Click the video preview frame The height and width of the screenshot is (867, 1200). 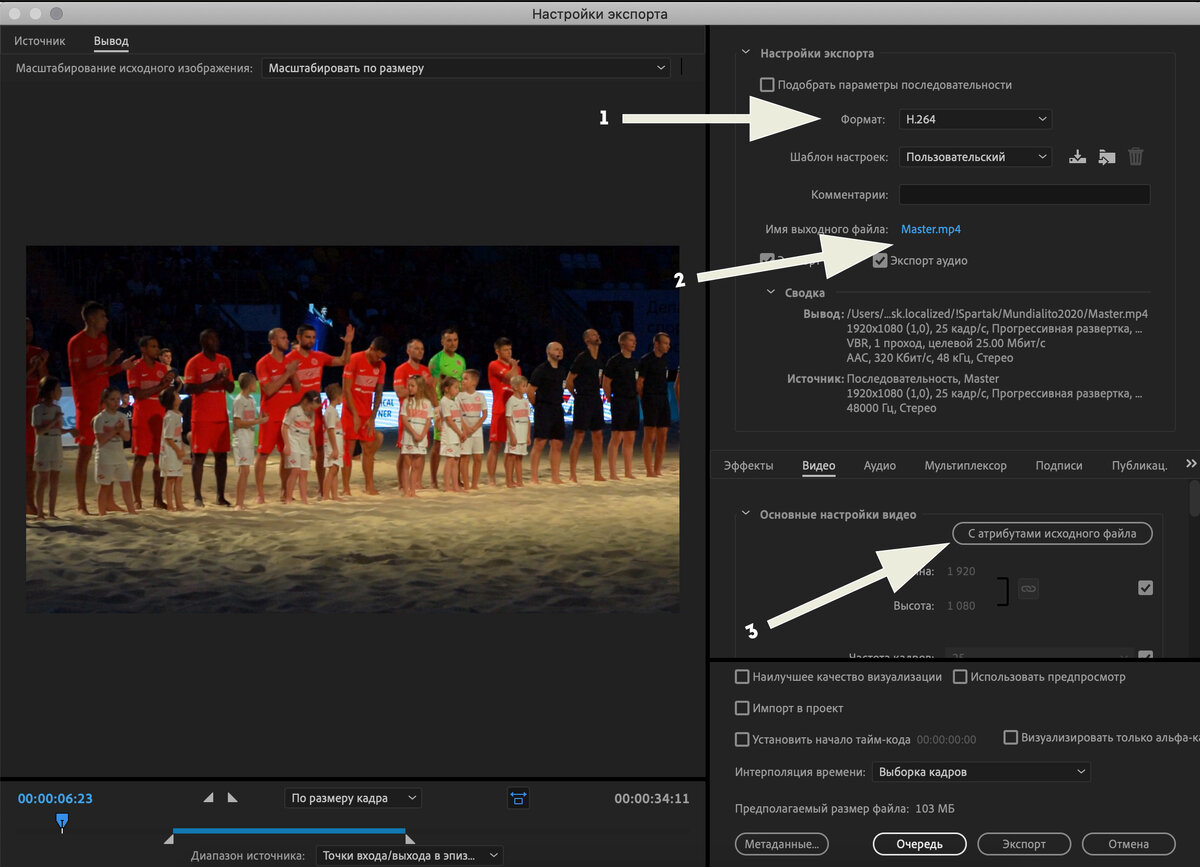click(x=352, y=429)
